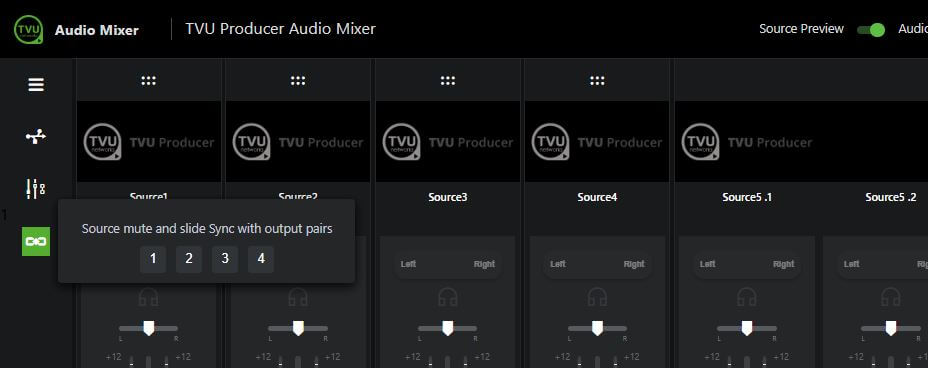
Task: Click the headphone monitor icon for Source5 .1
Action: pyautogui.click(x=747, y=297)
